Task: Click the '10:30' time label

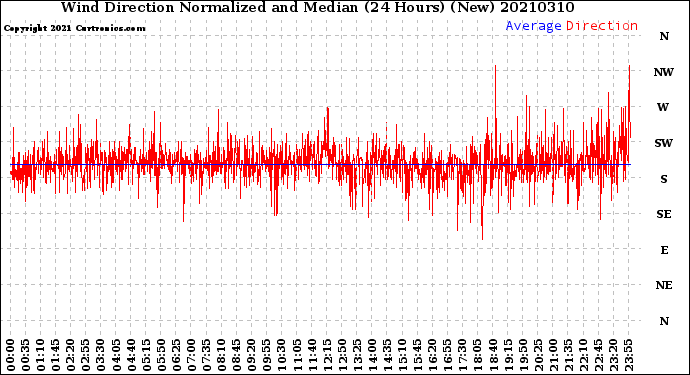Action: tap(282, 355)
